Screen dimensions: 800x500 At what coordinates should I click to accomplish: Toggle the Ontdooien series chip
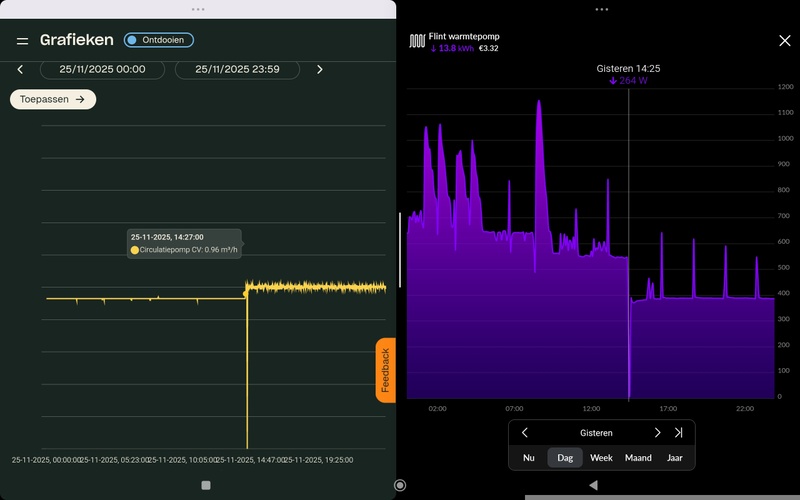pos(159,40)
